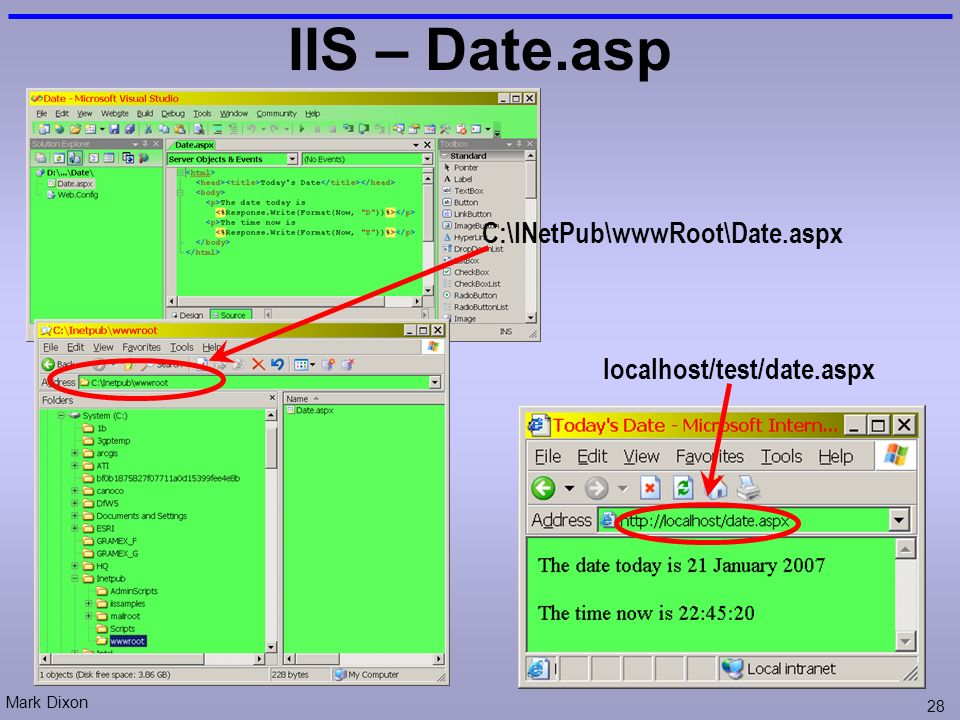
Task: Click the Views icon in Explorer toolbar
Action: click(301, 365)
